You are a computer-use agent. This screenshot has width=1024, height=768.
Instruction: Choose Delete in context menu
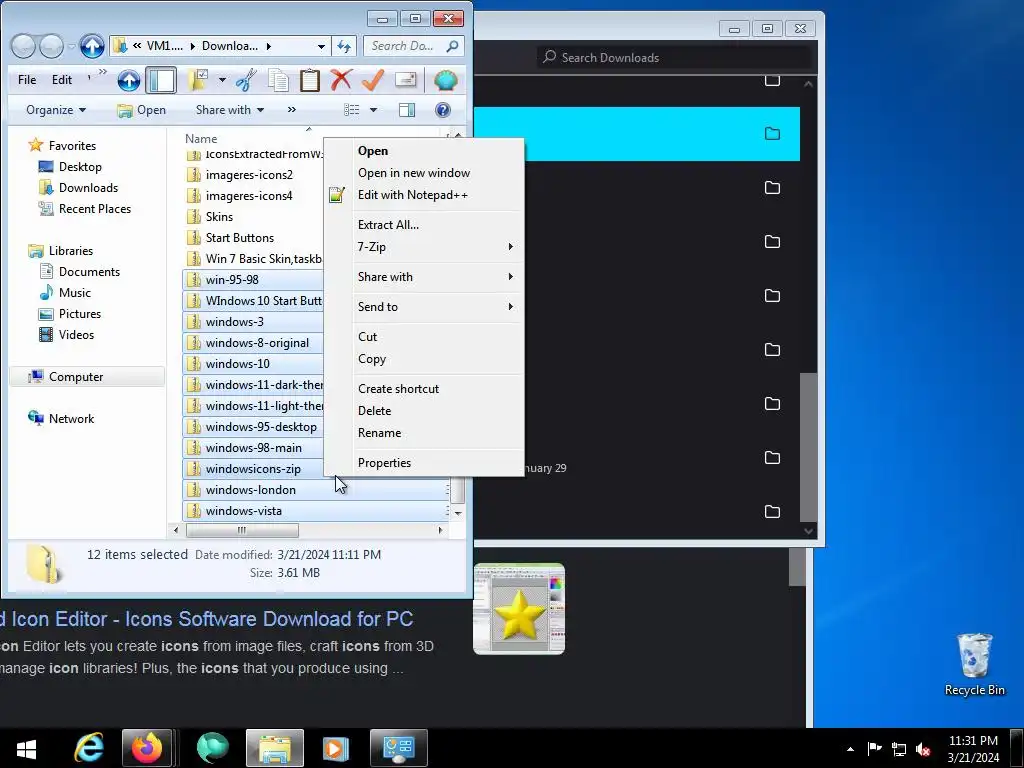pos(424,411)
